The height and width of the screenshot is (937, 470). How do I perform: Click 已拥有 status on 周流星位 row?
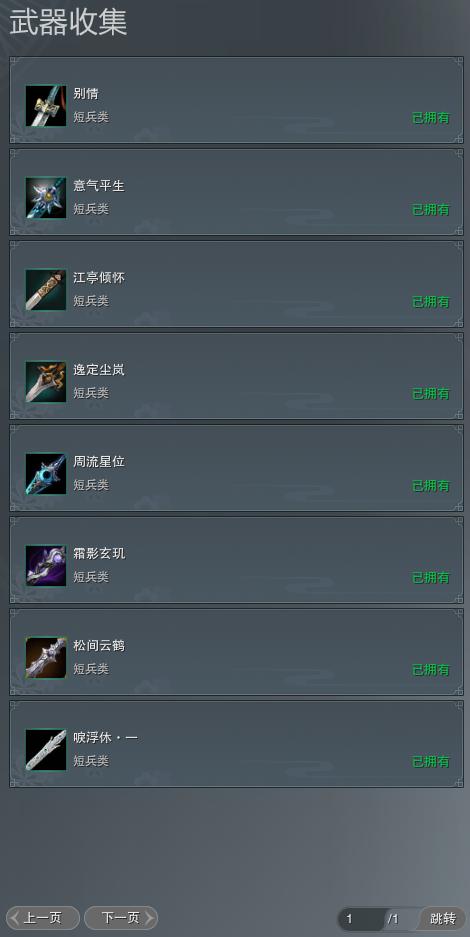click(431, 486)
